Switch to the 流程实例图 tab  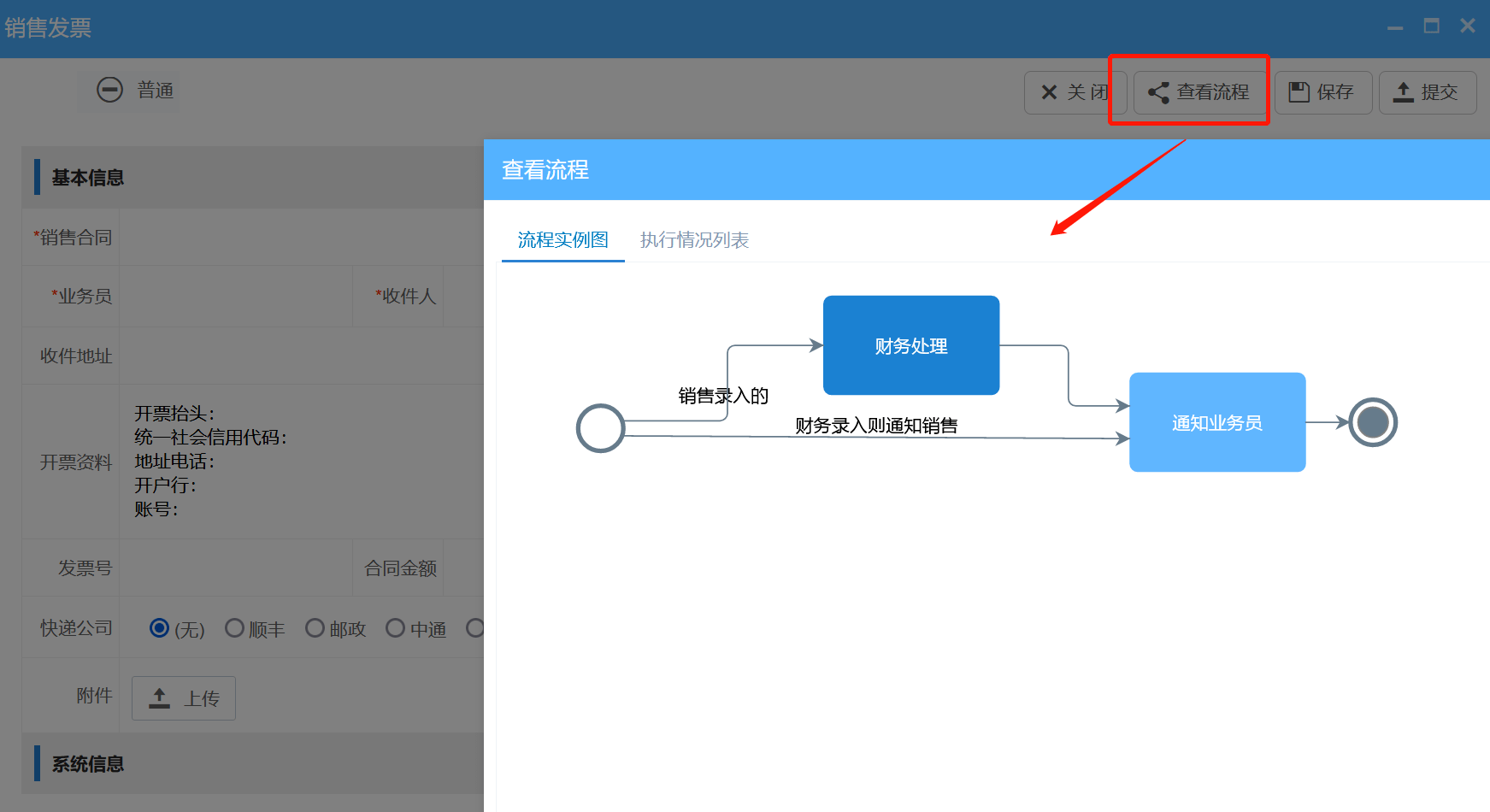(x=562, y=240)
